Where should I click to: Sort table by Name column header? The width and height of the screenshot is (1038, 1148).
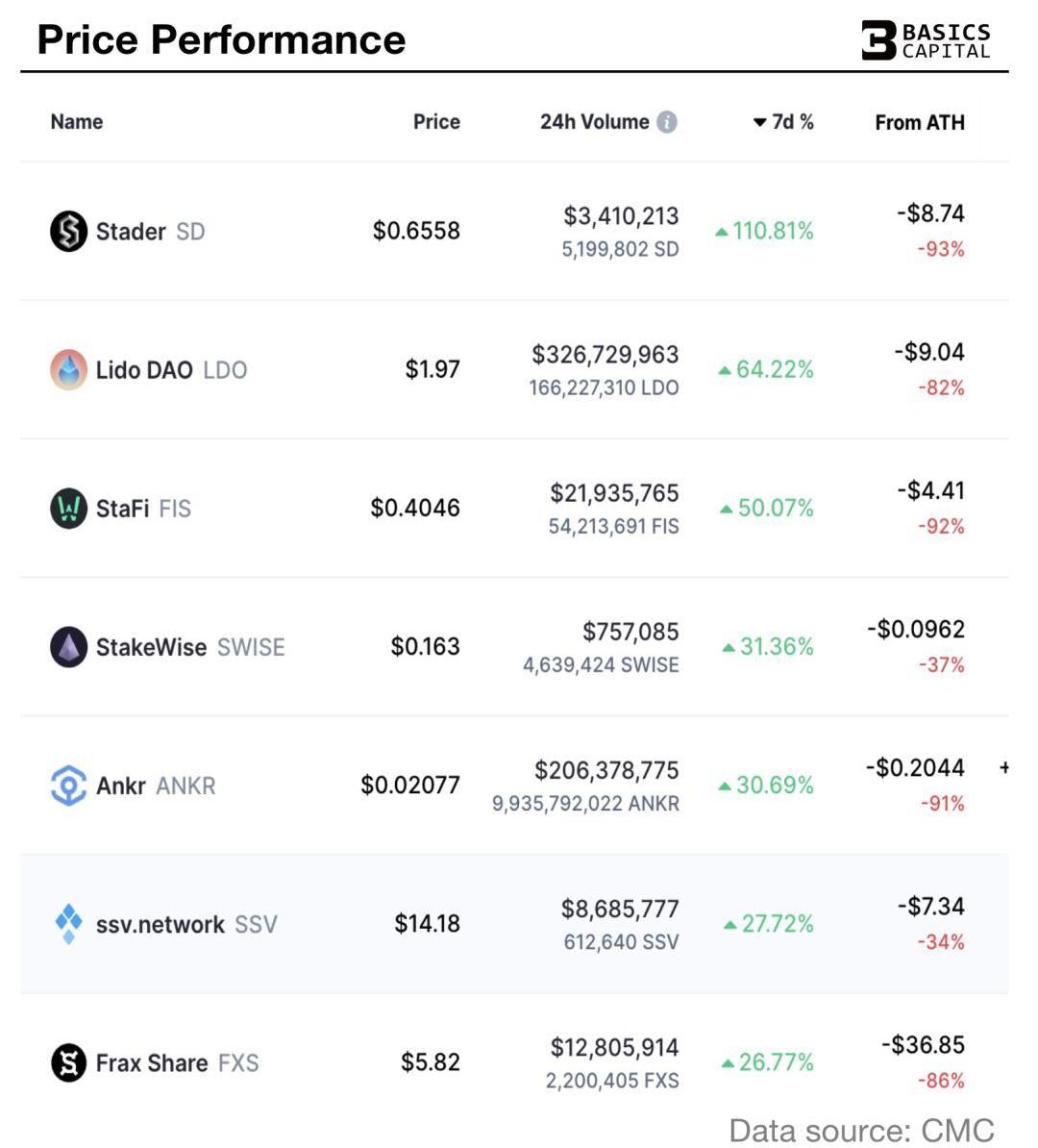(x=77, y=122)
